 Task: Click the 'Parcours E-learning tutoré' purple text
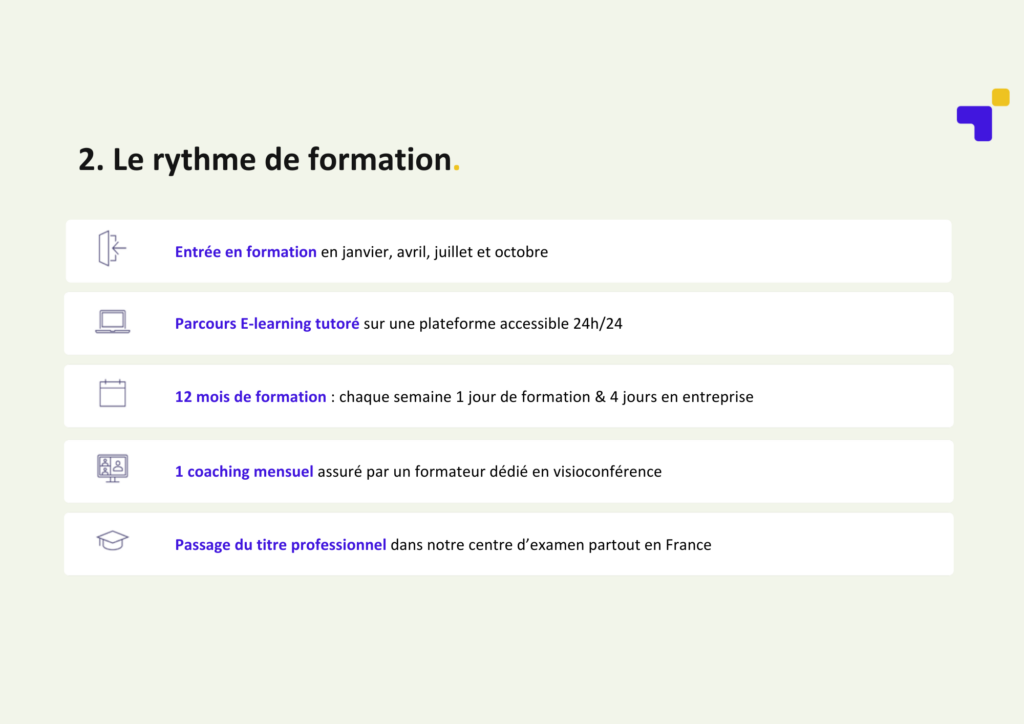pos(267,324)
